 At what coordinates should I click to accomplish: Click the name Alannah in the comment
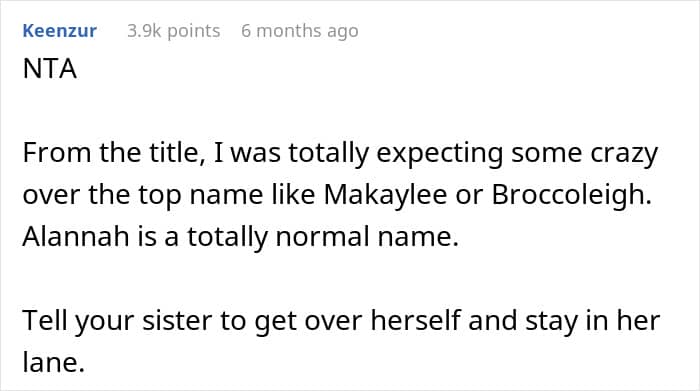coord(76,236)
